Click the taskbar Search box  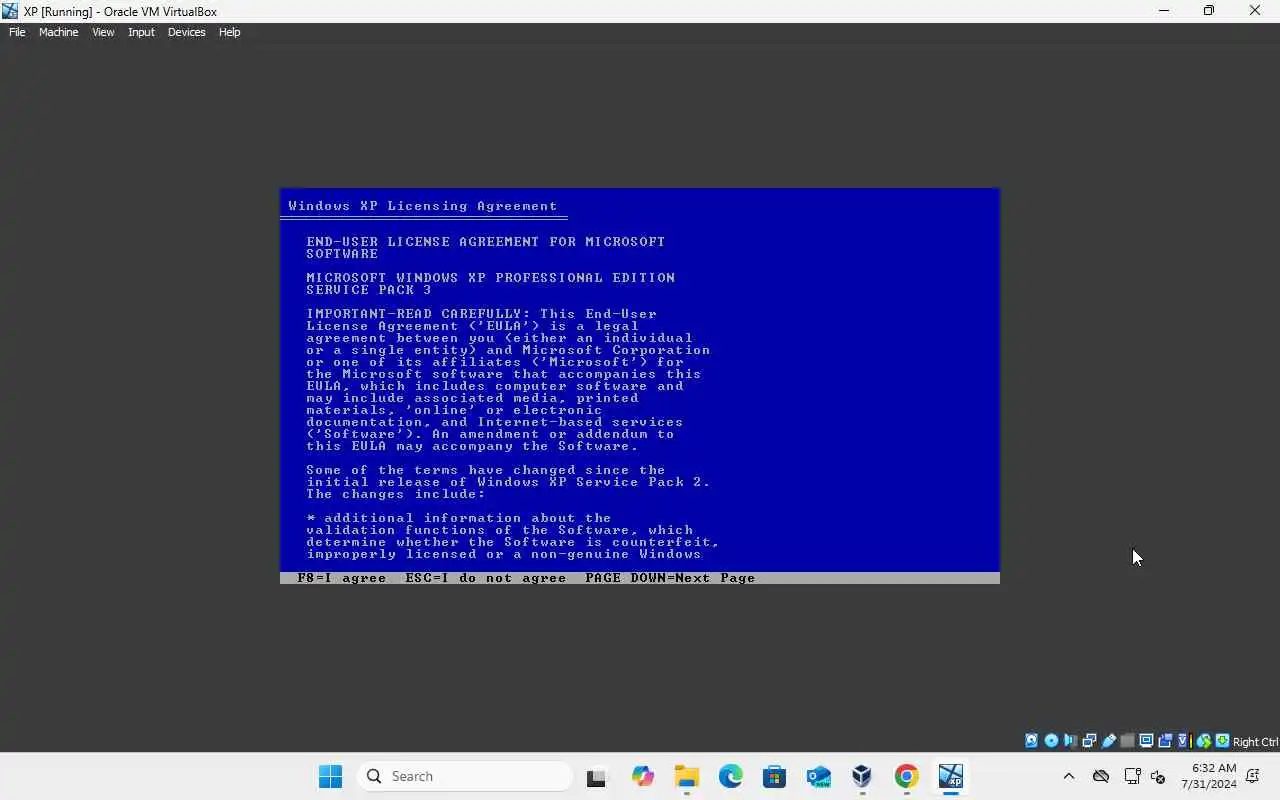(464, 776)
